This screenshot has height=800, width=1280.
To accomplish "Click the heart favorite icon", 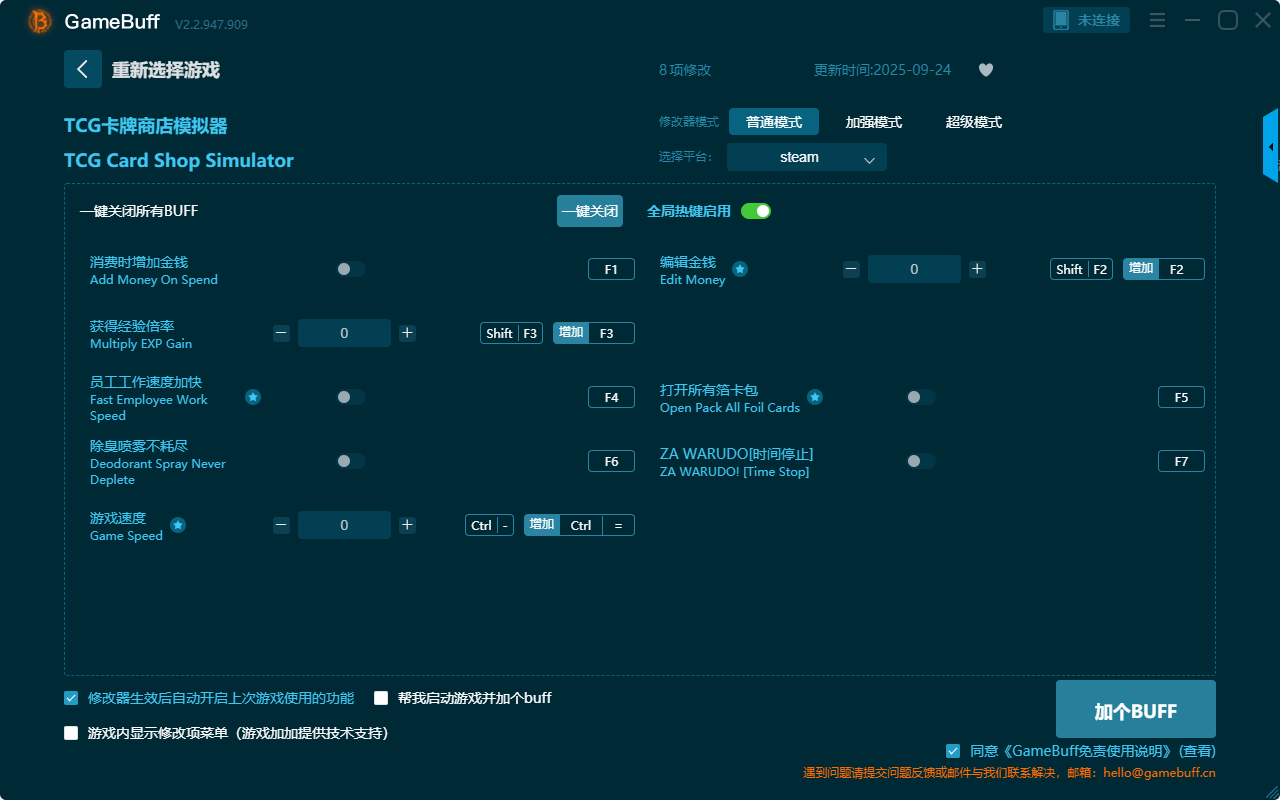I will pyautogui.click(x=985, y=70).
